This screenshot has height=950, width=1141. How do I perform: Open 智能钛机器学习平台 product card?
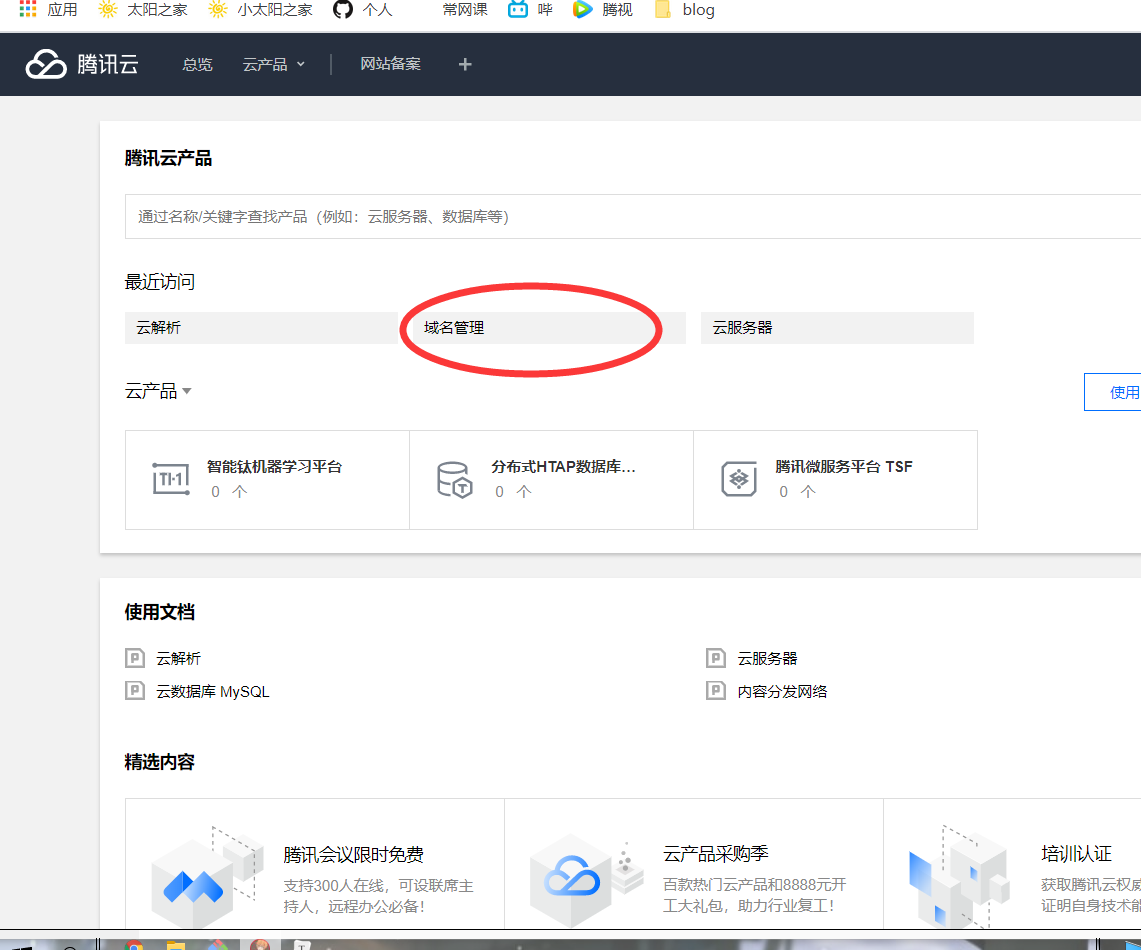pos(267,480)
